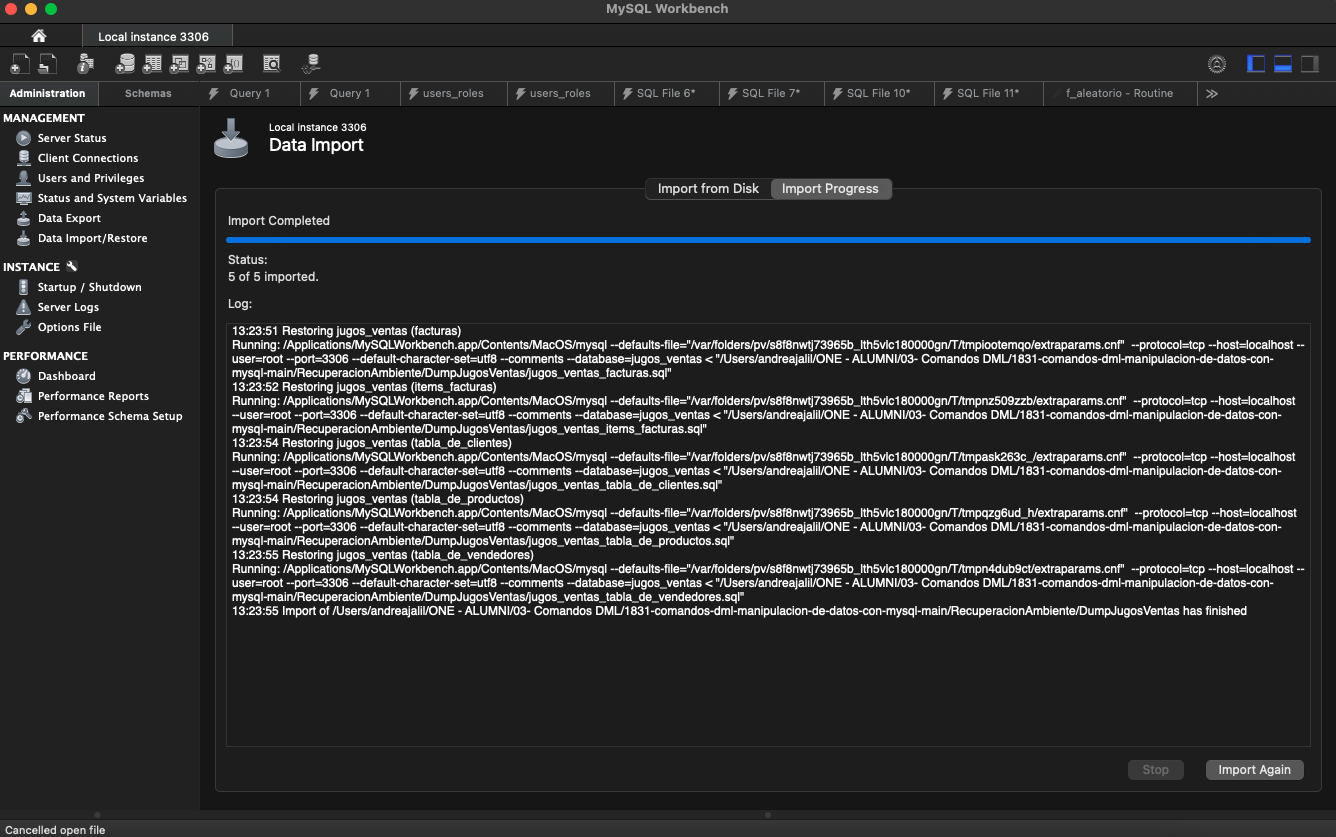Viewport: 1336px width, 837px height.
Task: Open the object inspector info icon
Action: point(85,64)
